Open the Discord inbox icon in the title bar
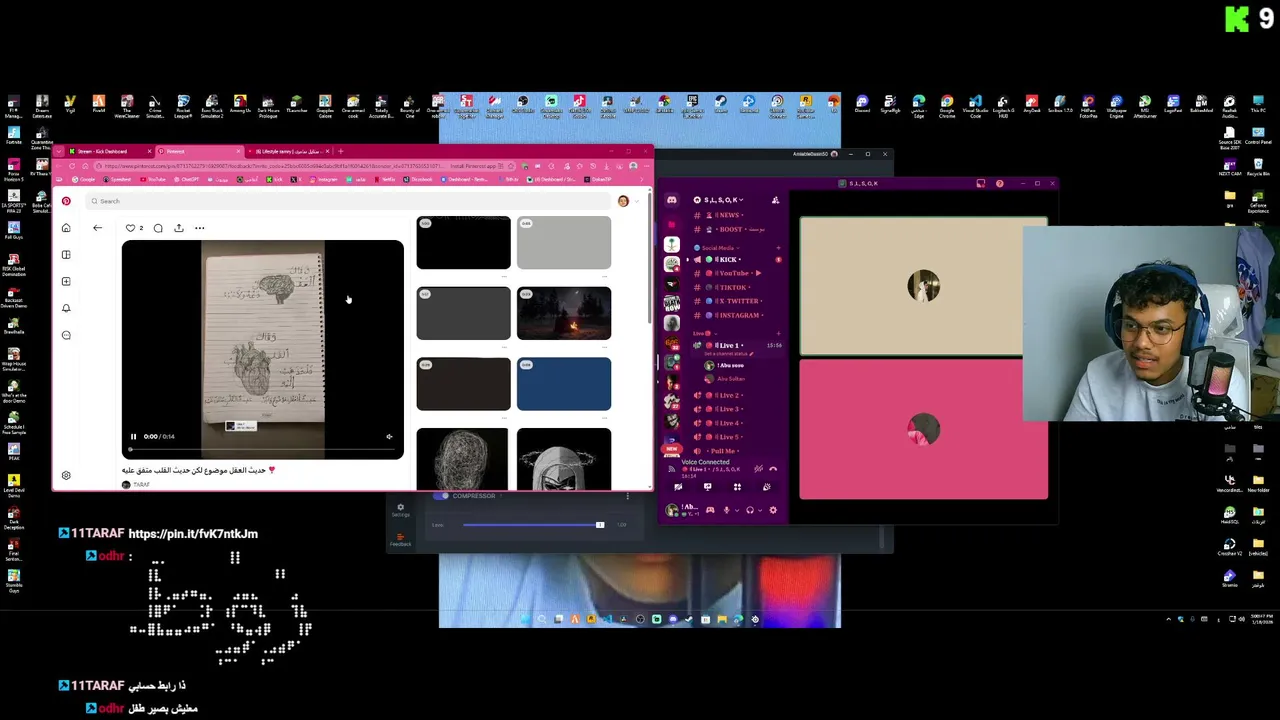This screenshot has width=1280, height=720. tap(981, 183)
